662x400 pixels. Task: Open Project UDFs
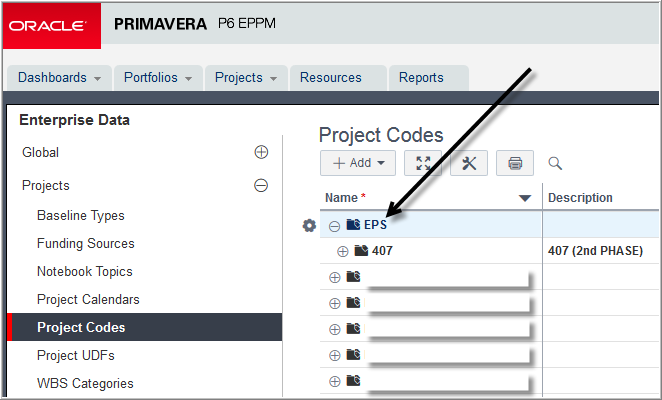click(76, 355)
